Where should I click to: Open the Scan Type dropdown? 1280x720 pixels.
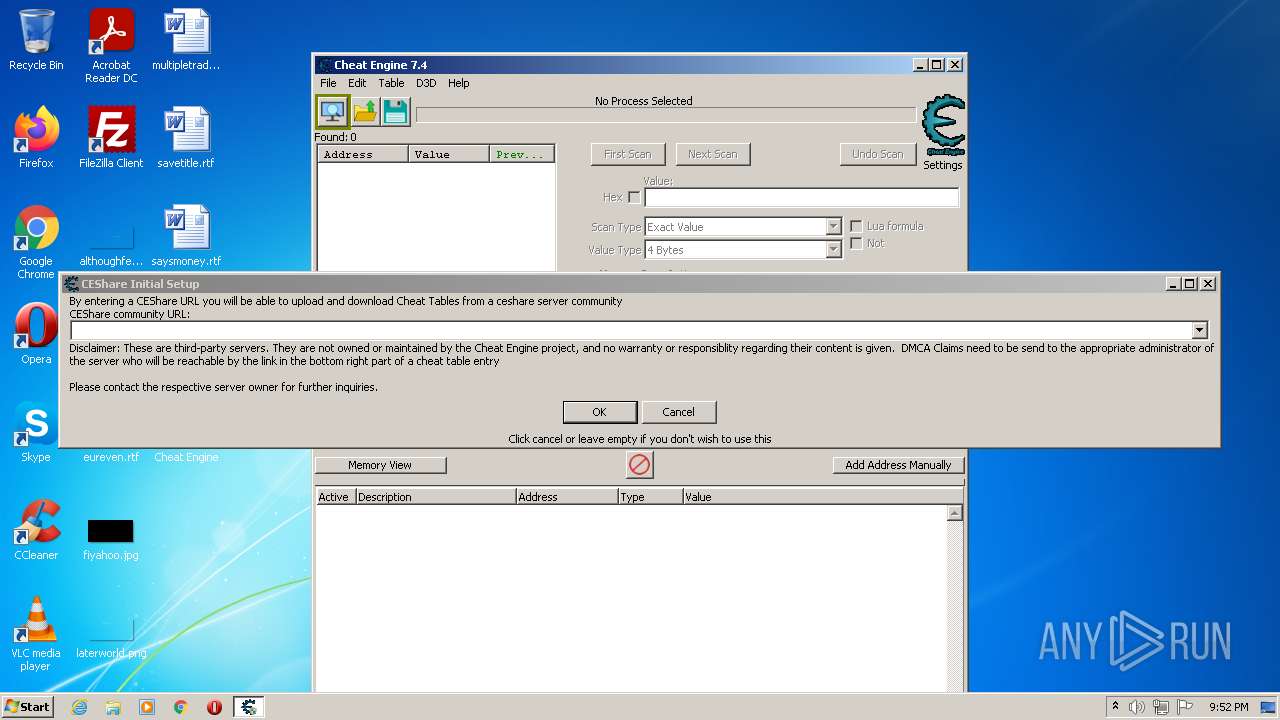tap(744, 227)
